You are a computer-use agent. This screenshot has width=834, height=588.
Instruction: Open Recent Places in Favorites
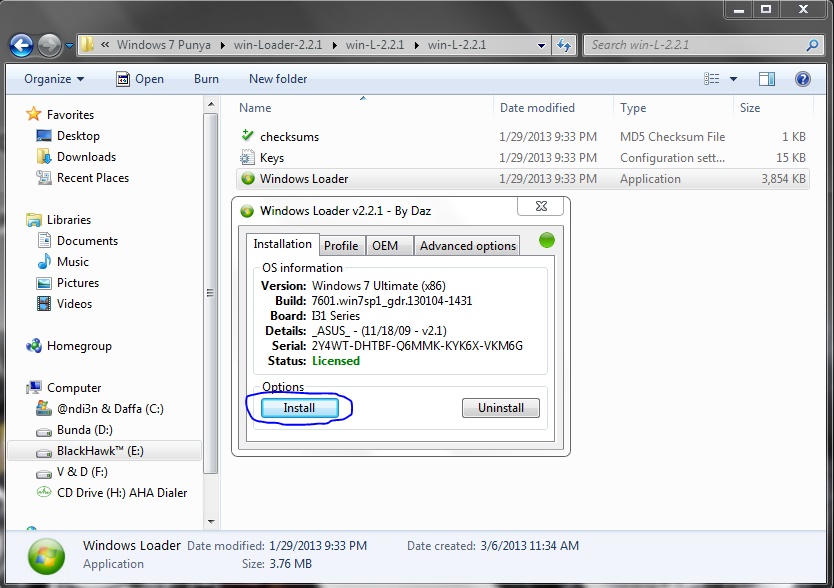pyautogui.click(x=93, y=178)
